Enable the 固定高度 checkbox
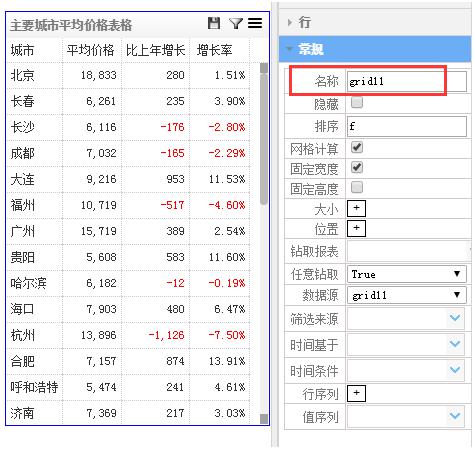The image size is (474, 449). tap(357, 187)
